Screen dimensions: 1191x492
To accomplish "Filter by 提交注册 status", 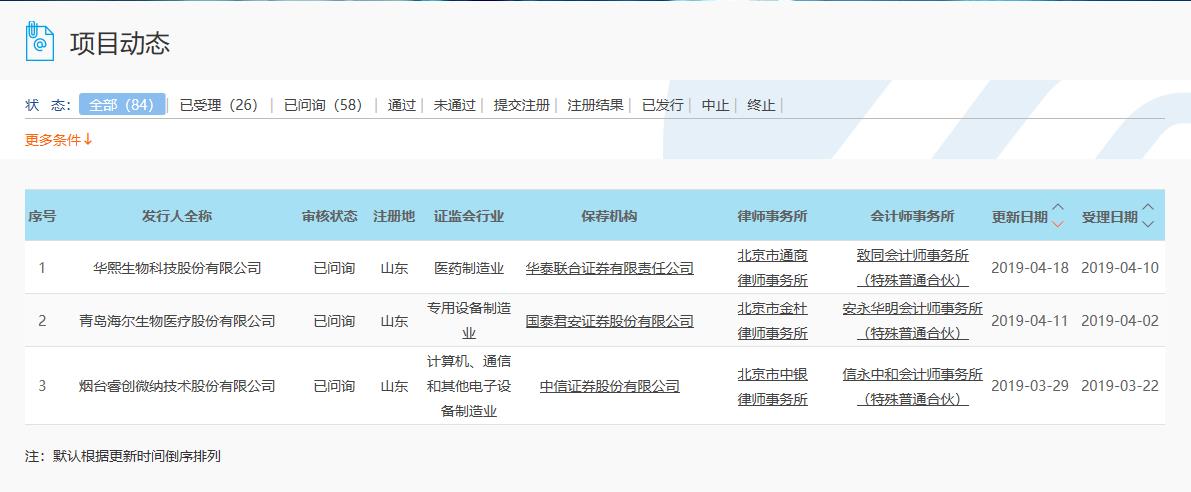I will (x=521, y=105).
